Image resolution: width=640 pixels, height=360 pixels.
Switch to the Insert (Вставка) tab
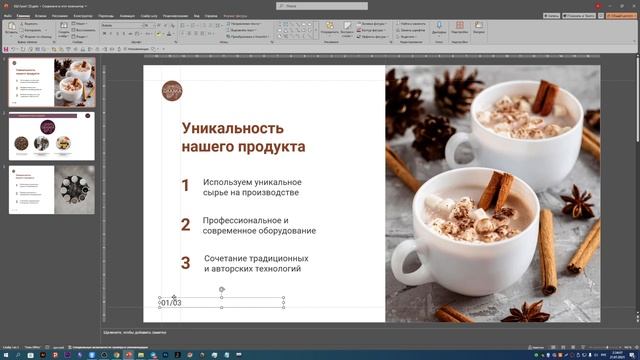point(40,16)
